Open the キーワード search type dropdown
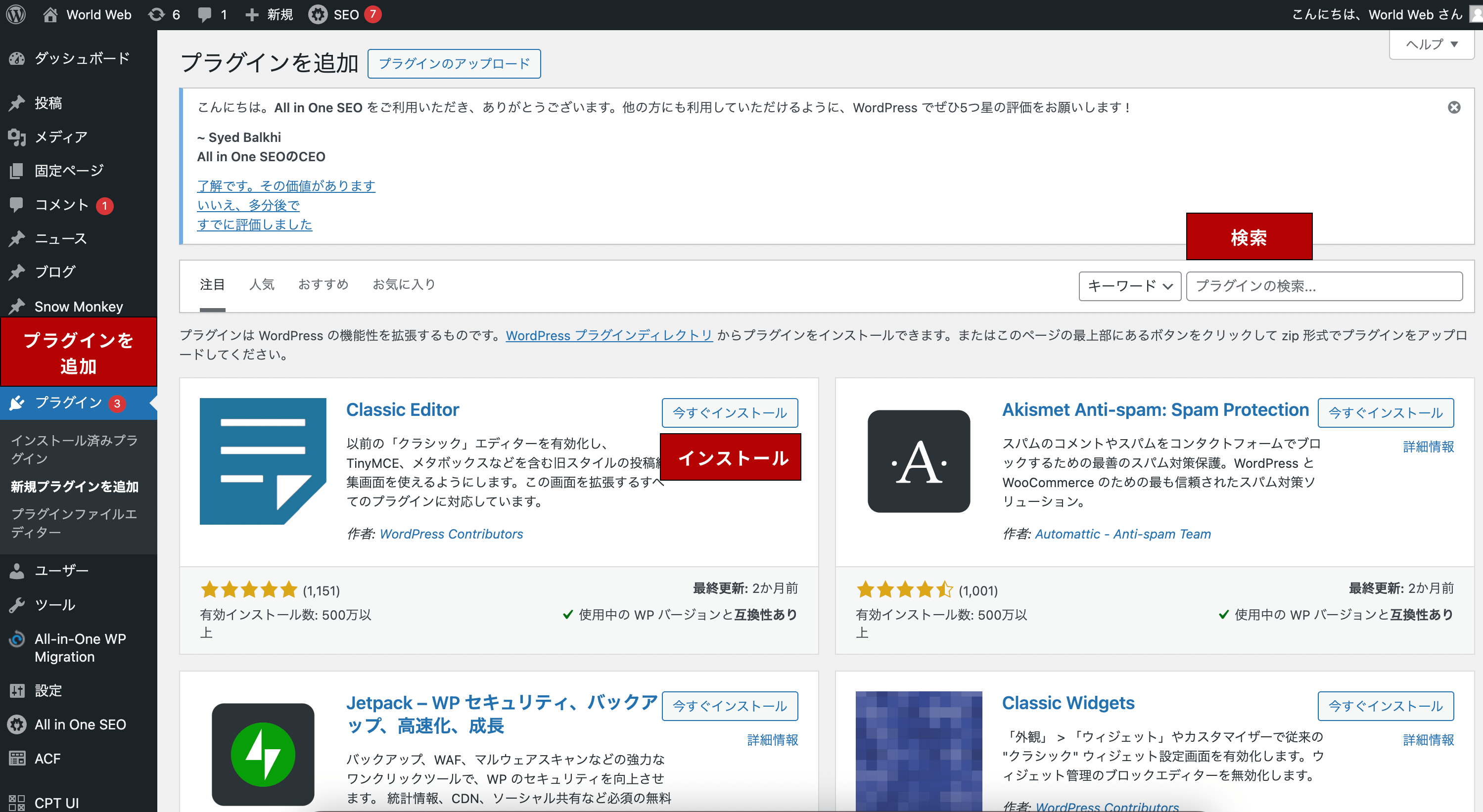The image size is (1483, 812). pyautogui.click(x=1129, y=286)
